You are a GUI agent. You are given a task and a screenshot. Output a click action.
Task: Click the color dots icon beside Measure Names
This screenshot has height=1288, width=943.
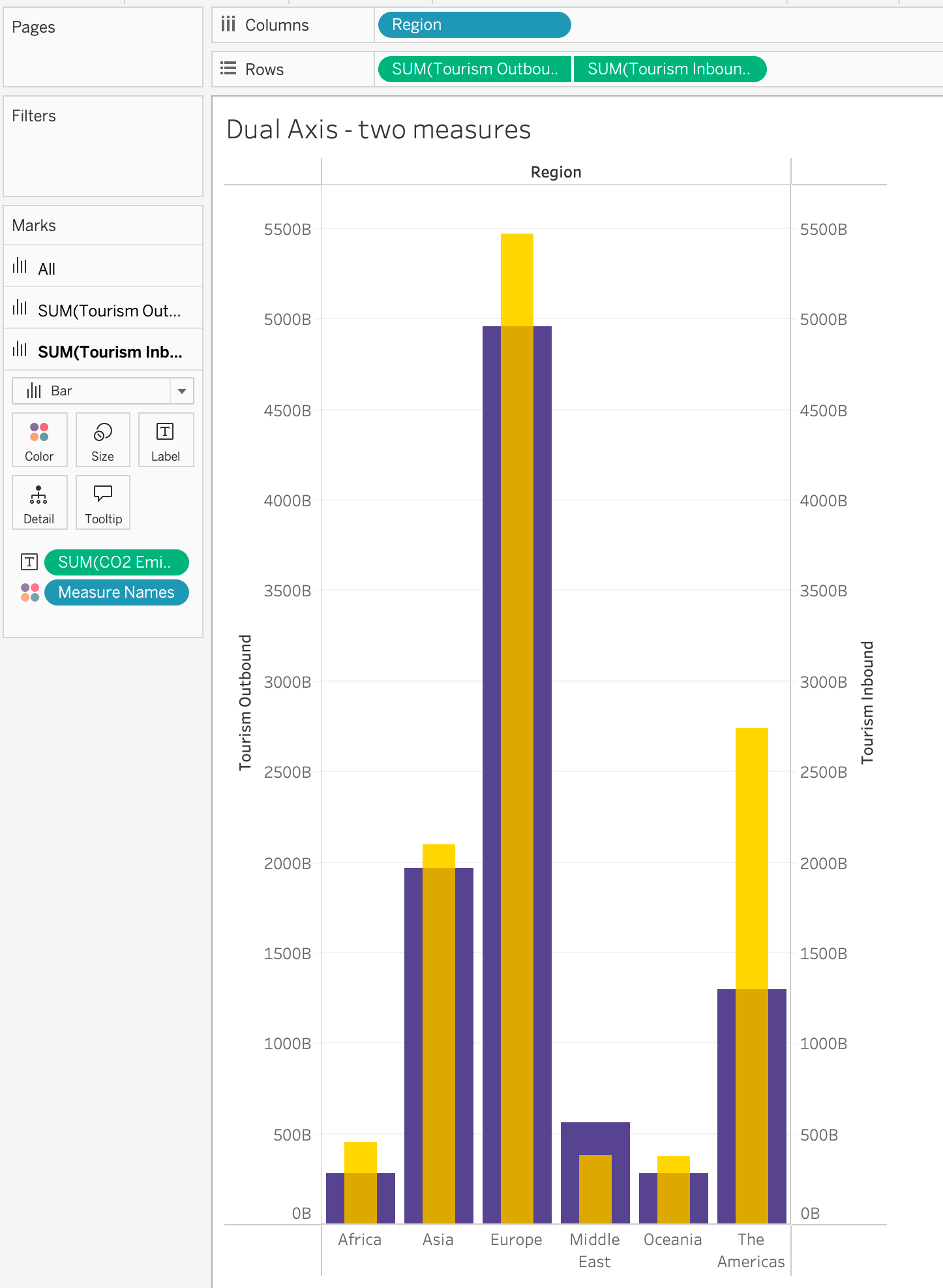[x=30, y=592]
